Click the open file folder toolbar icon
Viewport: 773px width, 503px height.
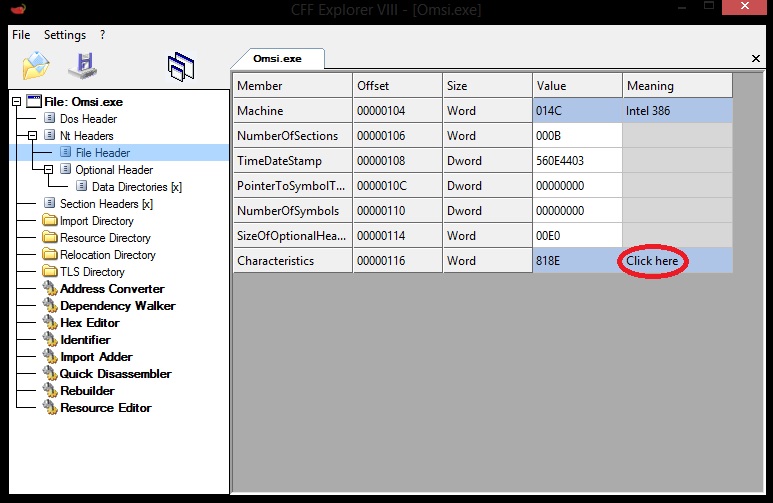point(36,65)
